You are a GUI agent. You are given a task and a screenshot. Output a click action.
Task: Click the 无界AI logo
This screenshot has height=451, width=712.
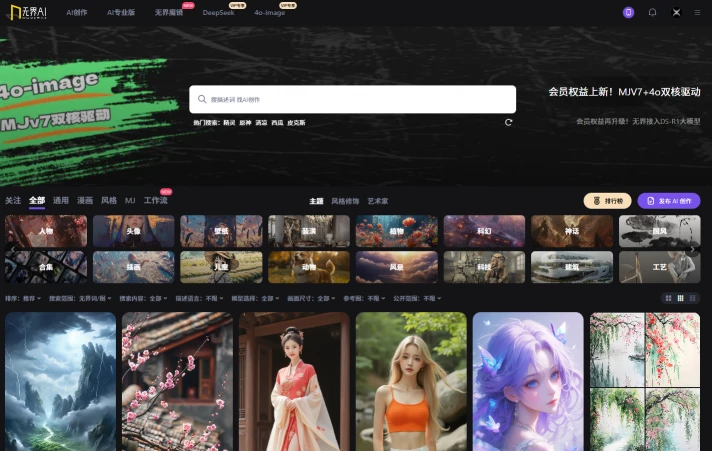coord(28,12)
